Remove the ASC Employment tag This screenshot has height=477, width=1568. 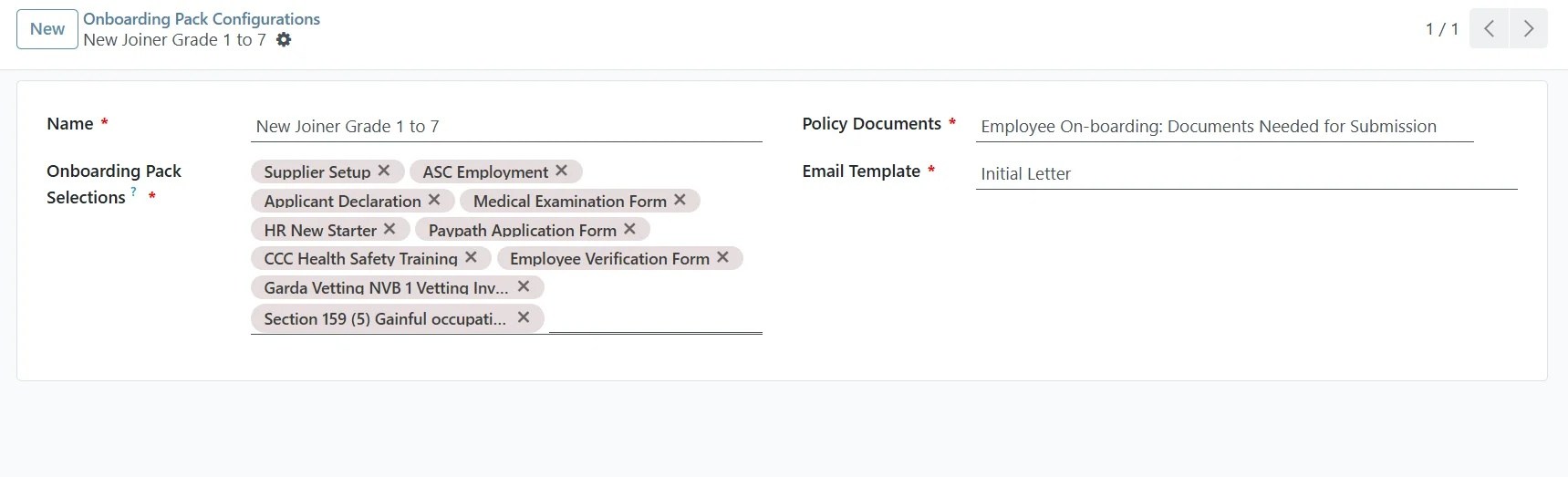(x=562, y=171)
